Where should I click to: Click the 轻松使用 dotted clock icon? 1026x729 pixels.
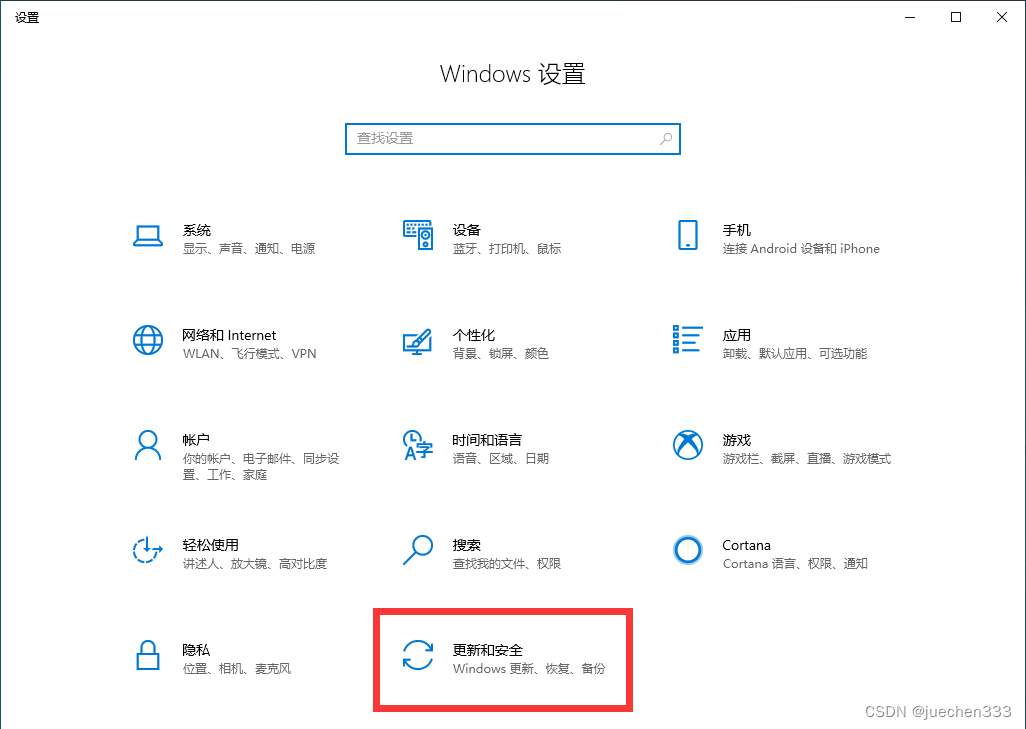click(x=148, y=550)
